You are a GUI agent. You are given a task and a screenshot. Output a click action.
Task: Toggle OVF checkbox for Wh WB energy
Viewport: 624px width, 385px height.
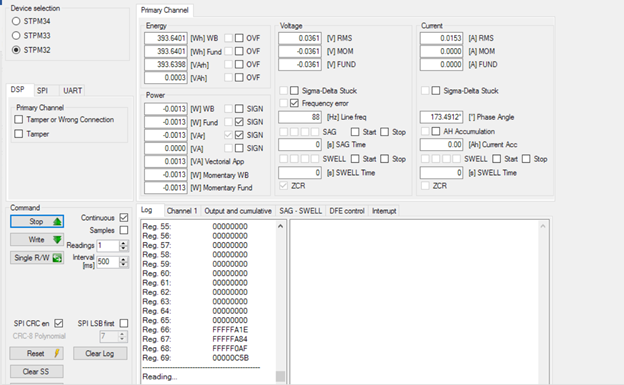(239, 38)
